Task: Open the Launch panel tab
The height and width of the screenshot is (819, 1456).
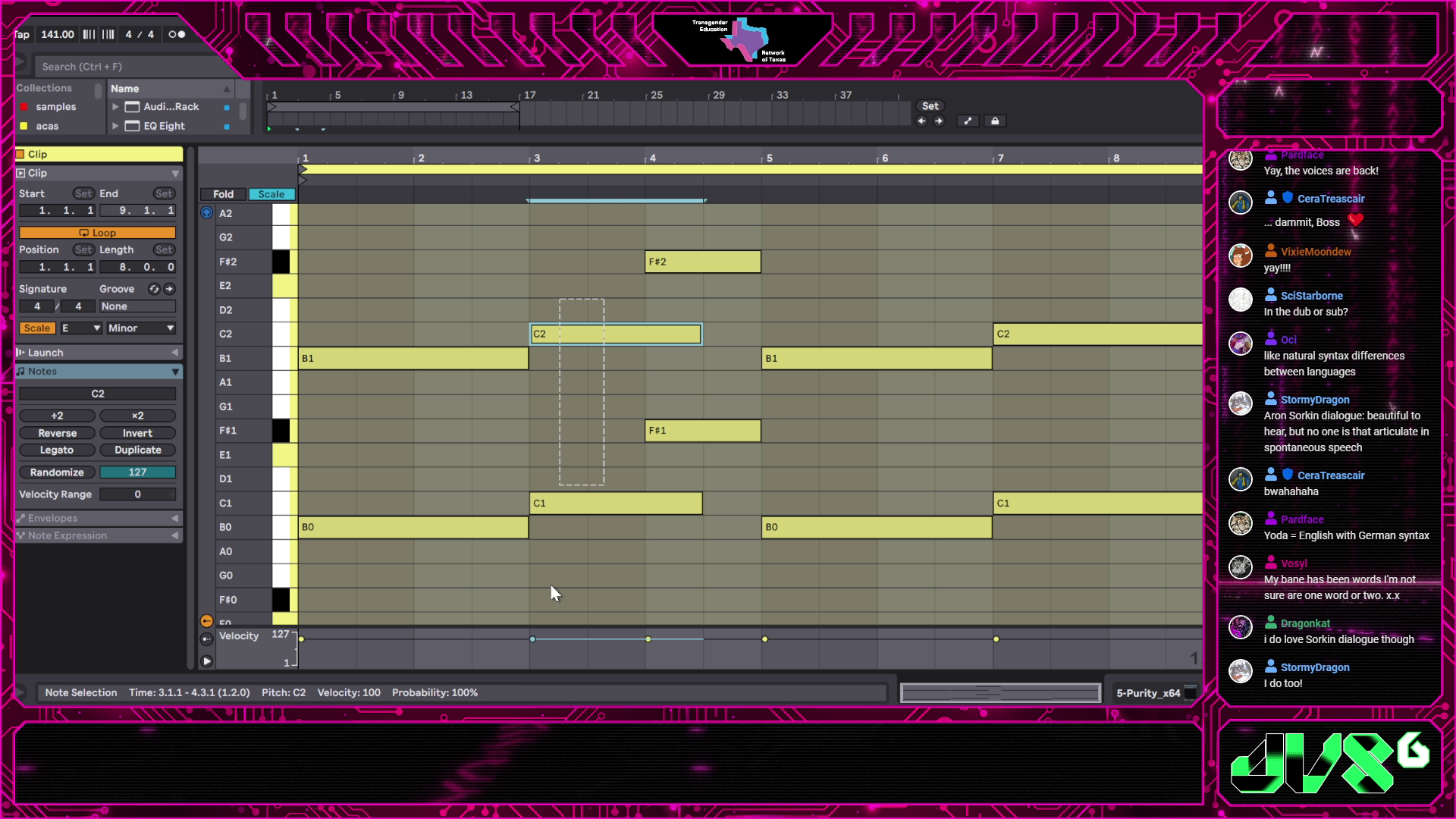Action: point(45,353)
